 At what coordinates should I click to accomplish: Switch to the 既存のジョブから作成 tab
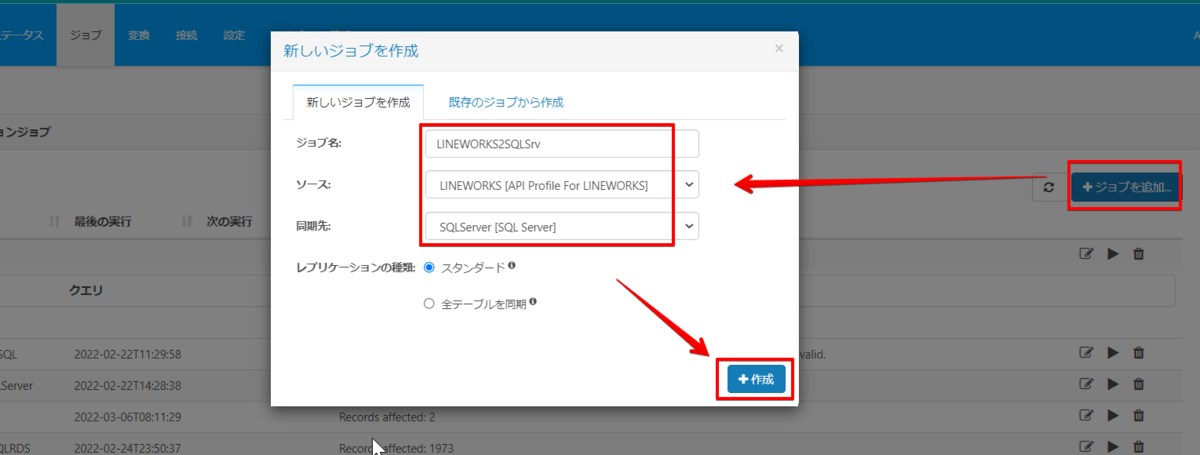(x=506, y=102)
